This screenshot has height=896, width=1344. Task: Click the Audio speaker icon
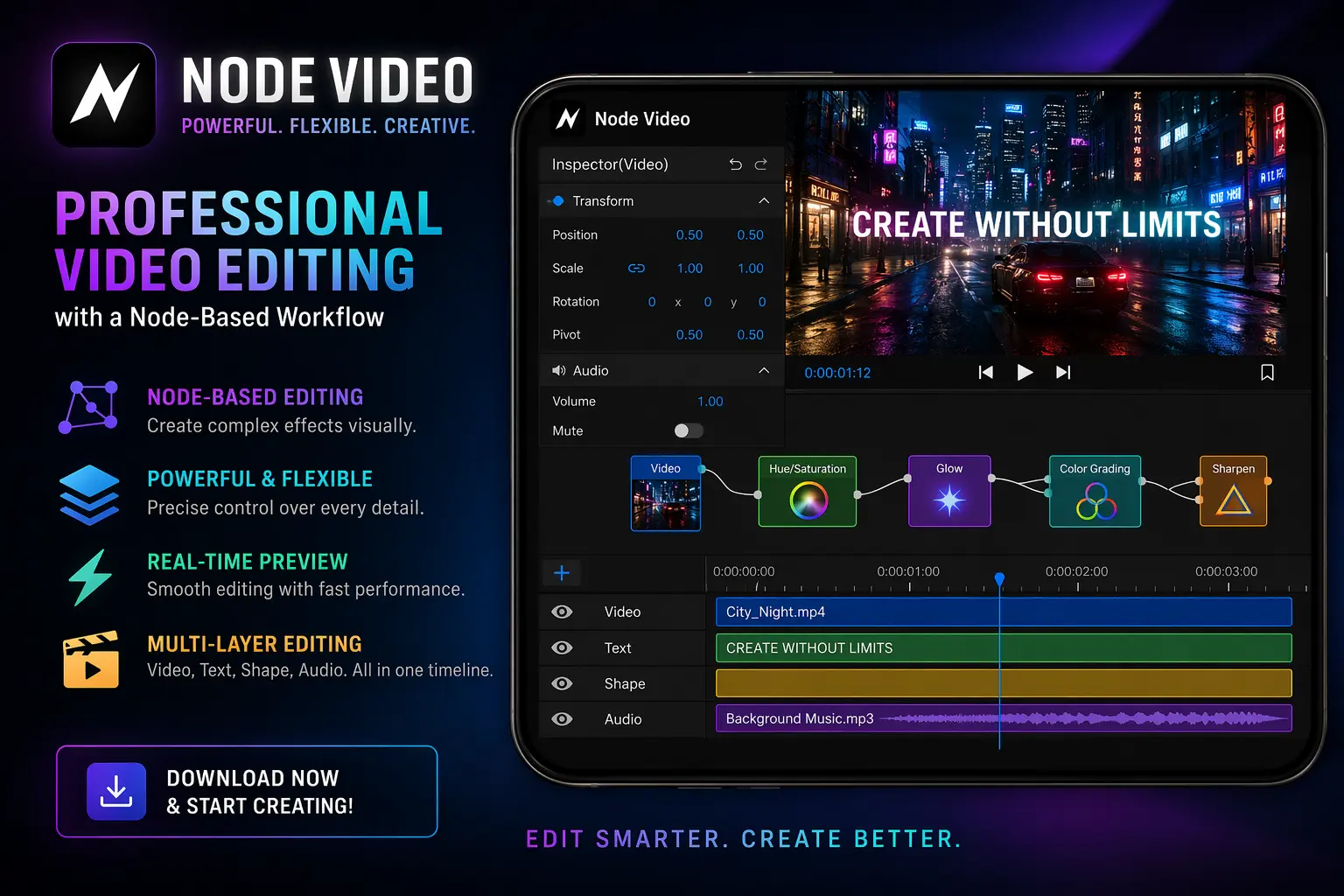558,371
